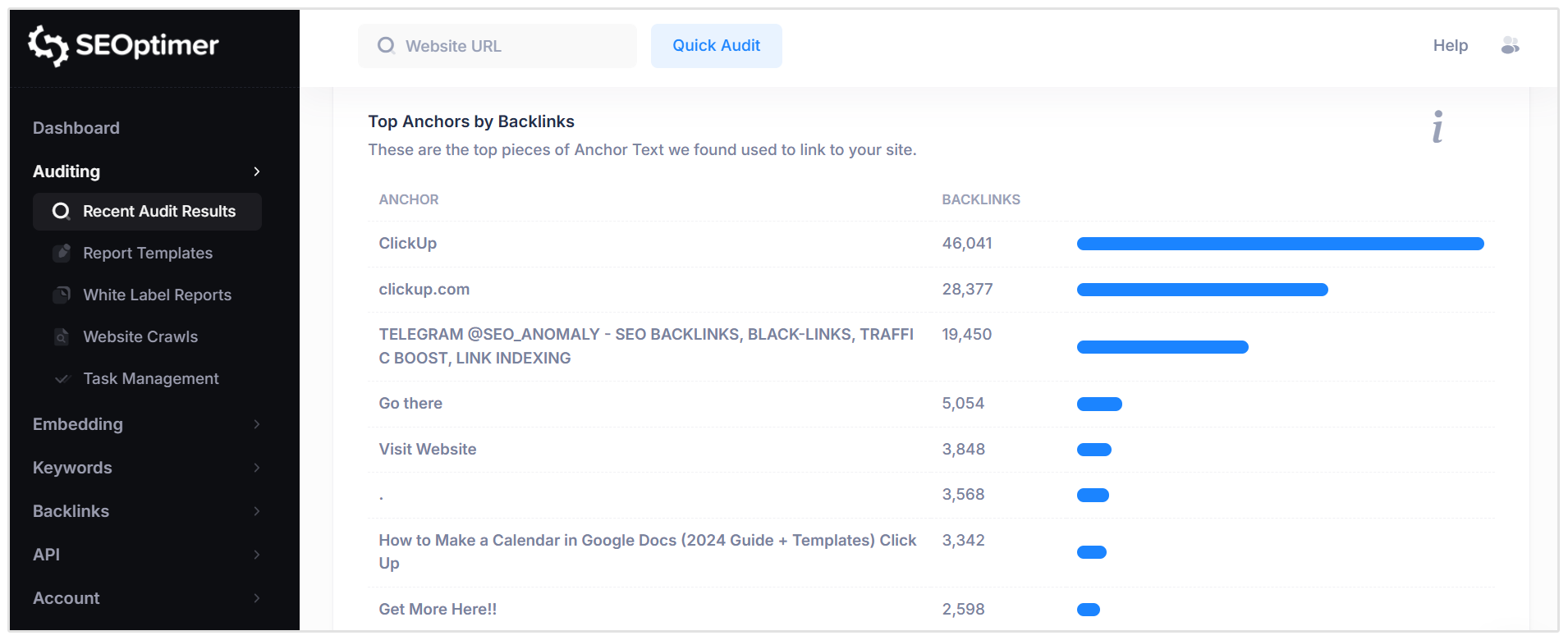Image resolution: width=1568 pixels, height=640 pixels.
Task: Expand the Embedding menu chevron
Action: pos(256,424)
